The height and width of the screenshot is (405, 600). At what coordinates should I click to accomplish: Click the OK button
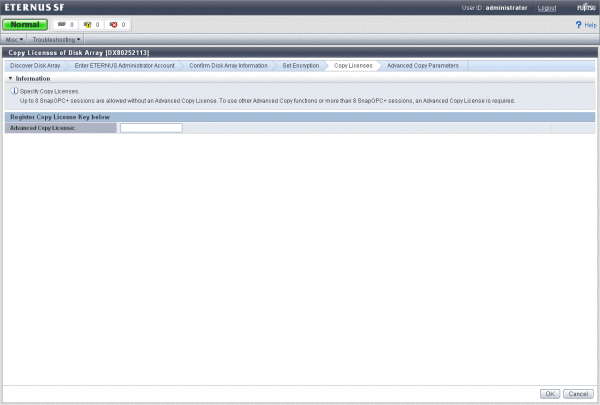click(550, 394)
